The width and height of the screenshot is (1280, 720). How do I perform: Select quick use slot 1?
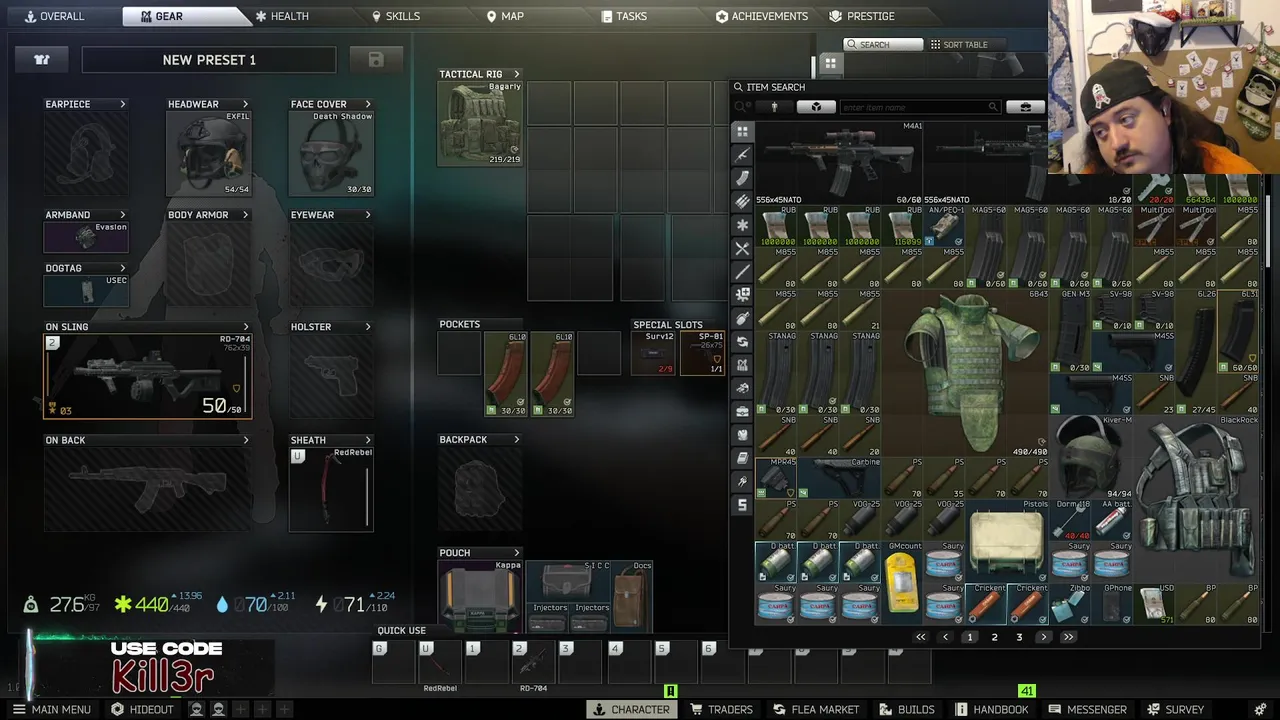(486, 662)
